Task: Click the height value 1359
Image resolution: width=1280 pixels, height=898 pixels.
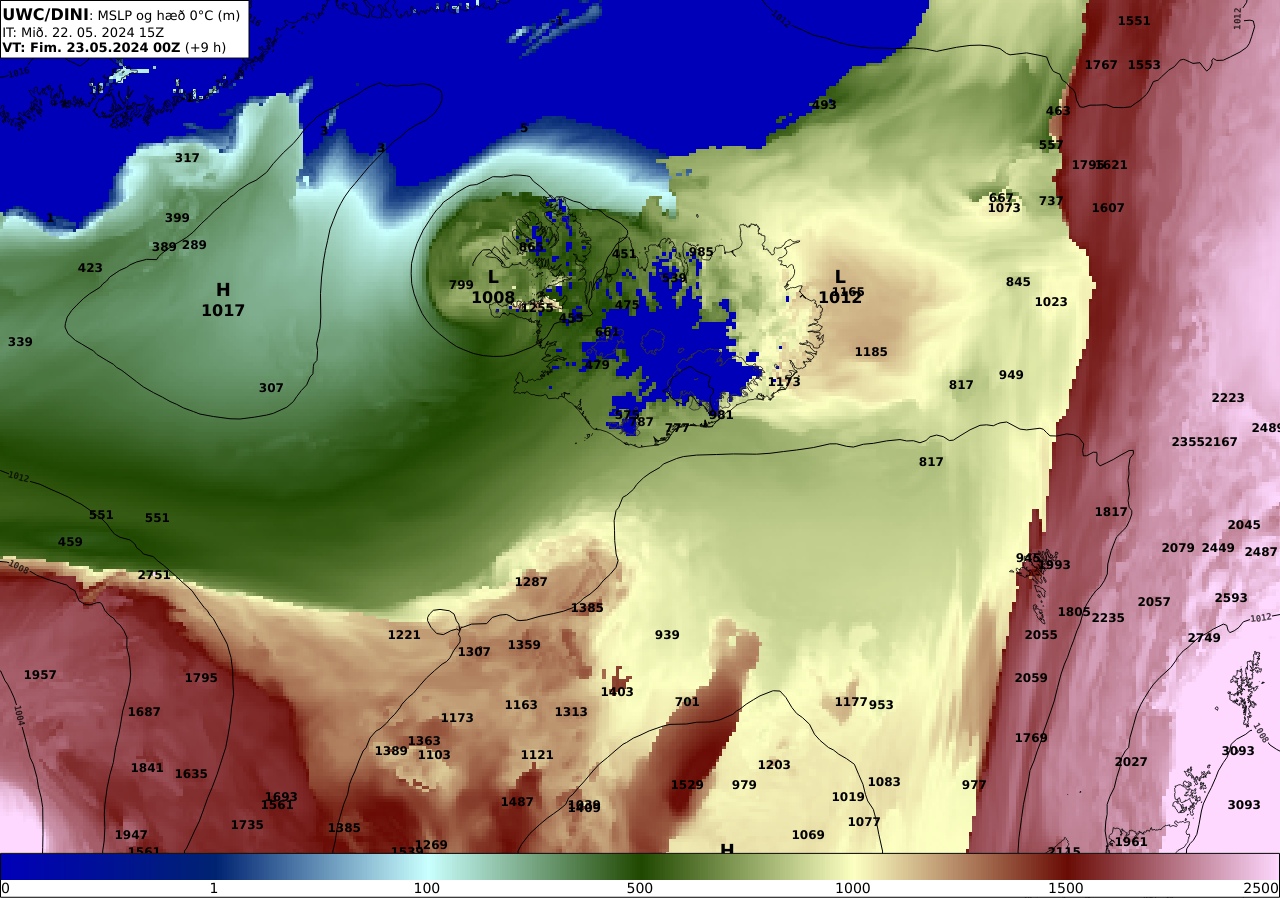Action: point(524,645)
